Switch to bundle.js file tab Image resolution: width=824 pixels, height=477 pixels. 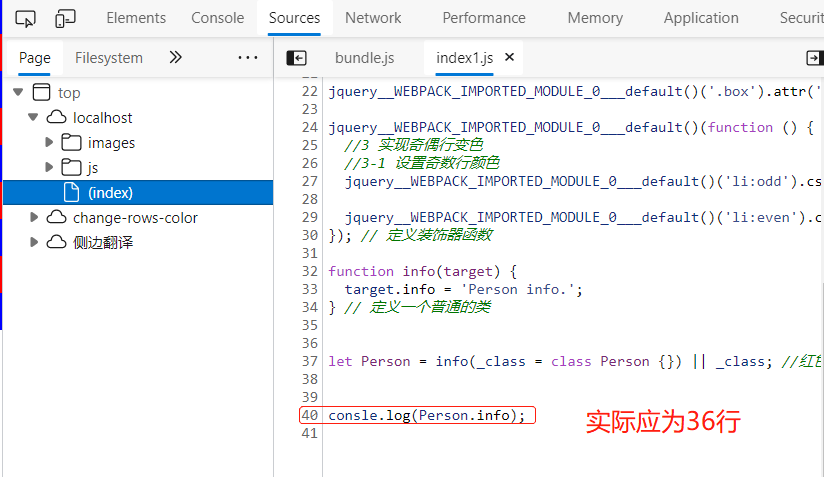click(365, 58)
